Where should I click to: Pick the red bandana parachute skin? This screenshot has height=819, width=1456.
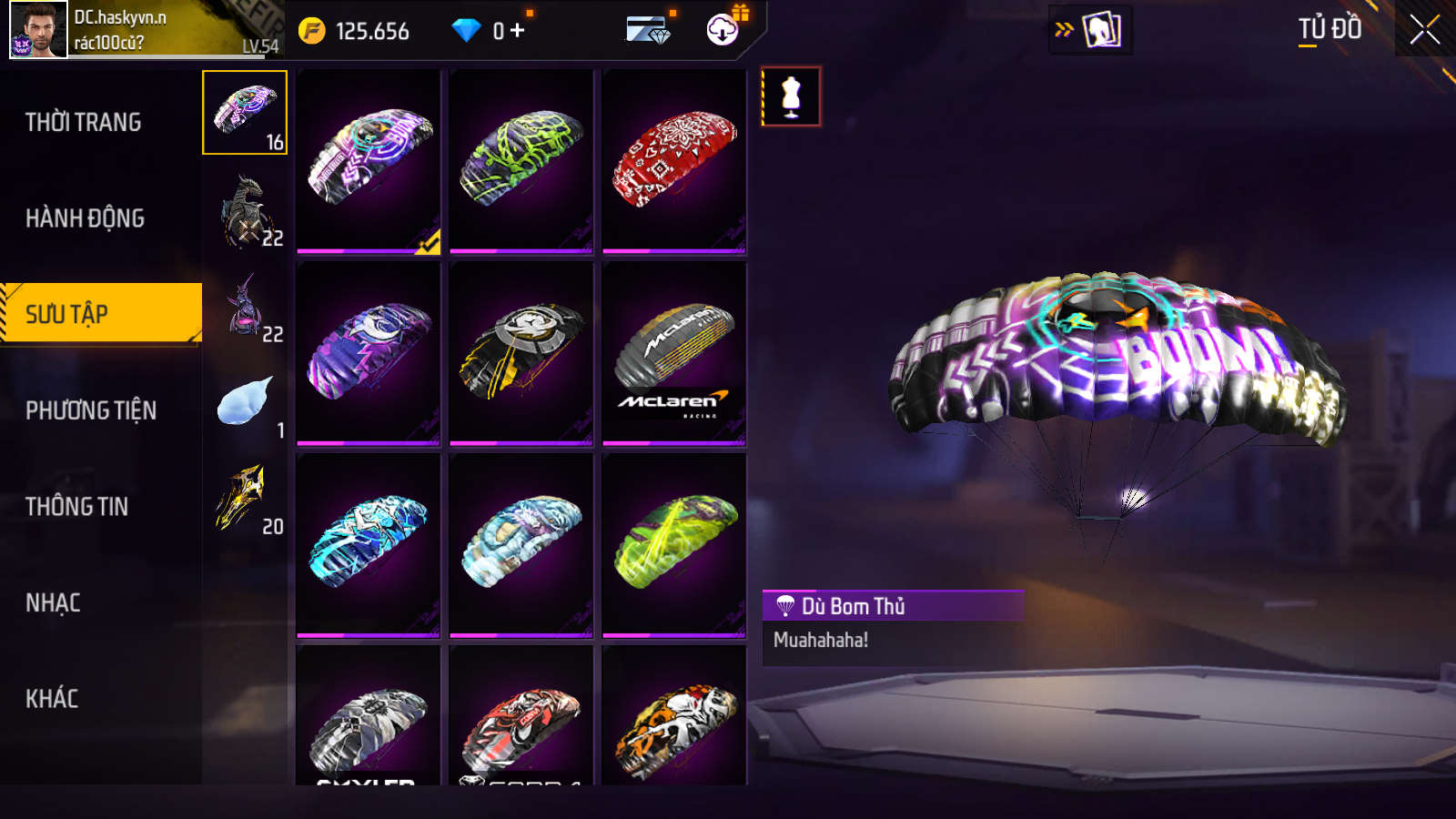674,162
